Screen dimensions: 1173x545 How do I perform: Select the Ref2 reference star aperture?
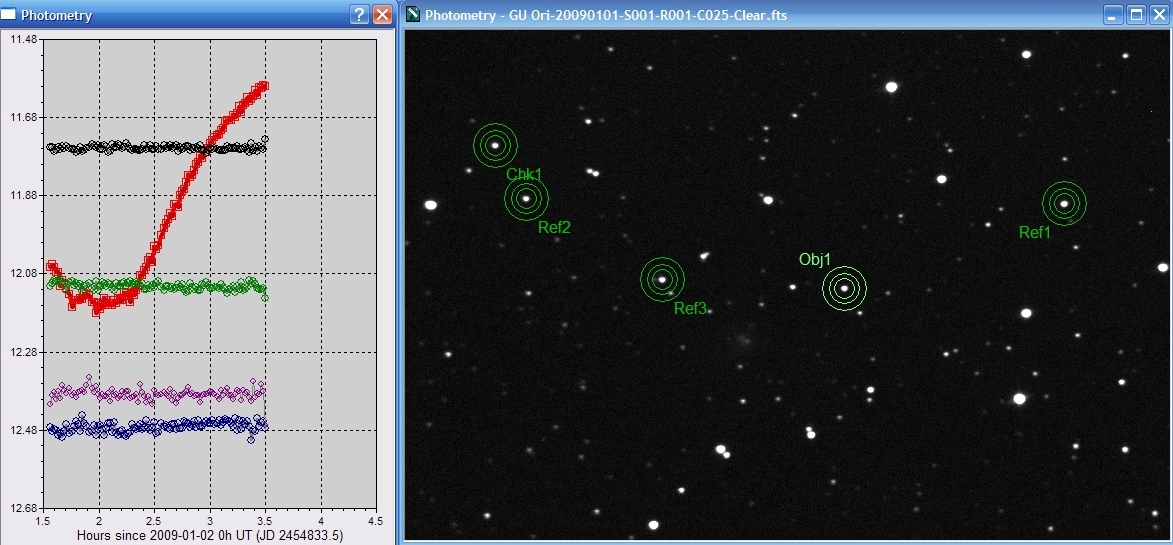[x=526, y=198]
